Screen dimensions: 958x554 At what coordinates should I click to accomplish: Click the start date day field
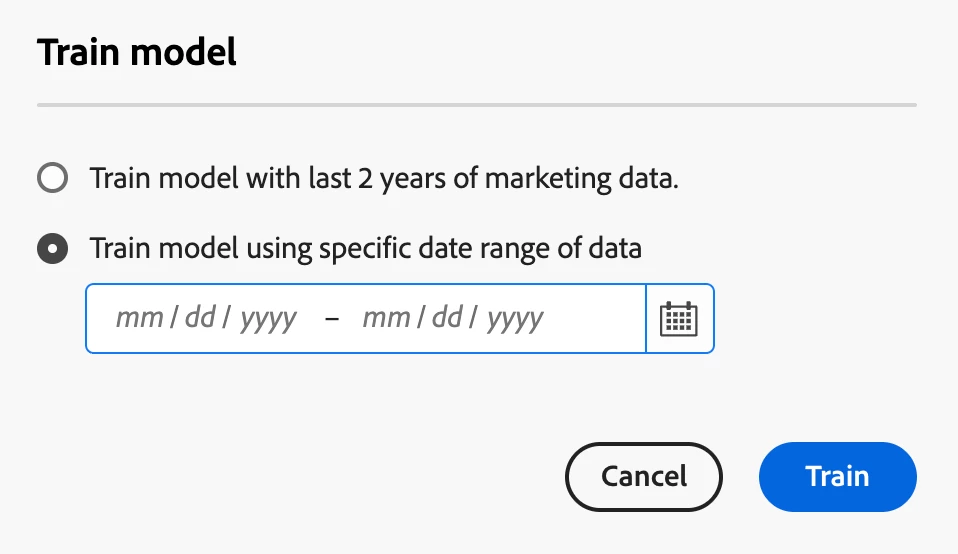tap(200, 319)
